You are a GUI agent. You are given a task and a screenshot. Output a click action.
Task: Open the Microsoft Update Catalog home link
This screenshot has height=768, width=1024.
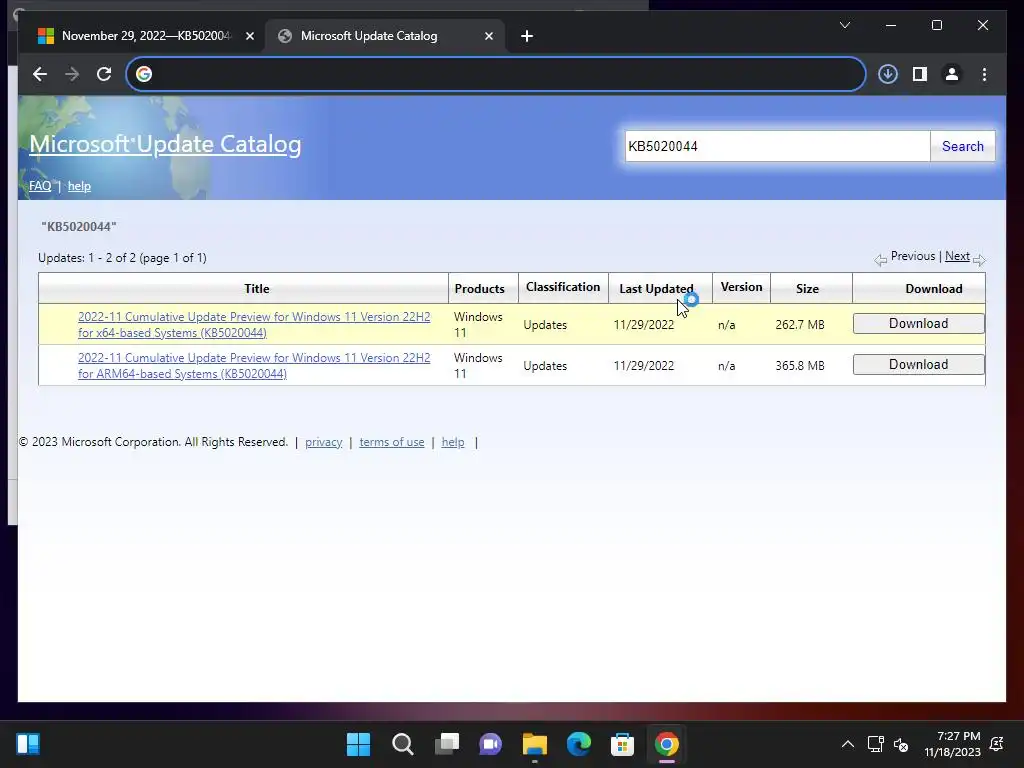pos(165,144)
